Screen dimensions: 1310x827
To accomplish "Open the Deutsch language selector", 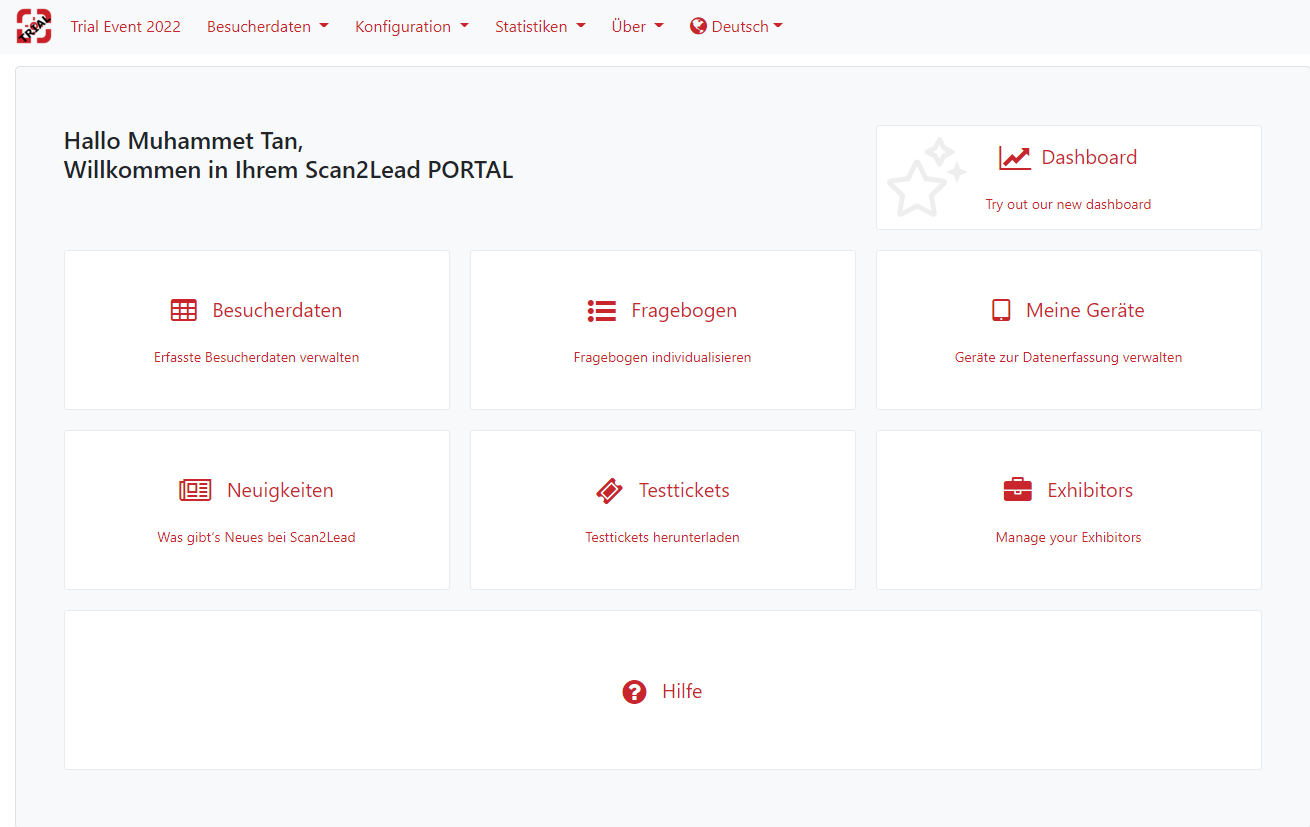I will (x=736, y=27).
